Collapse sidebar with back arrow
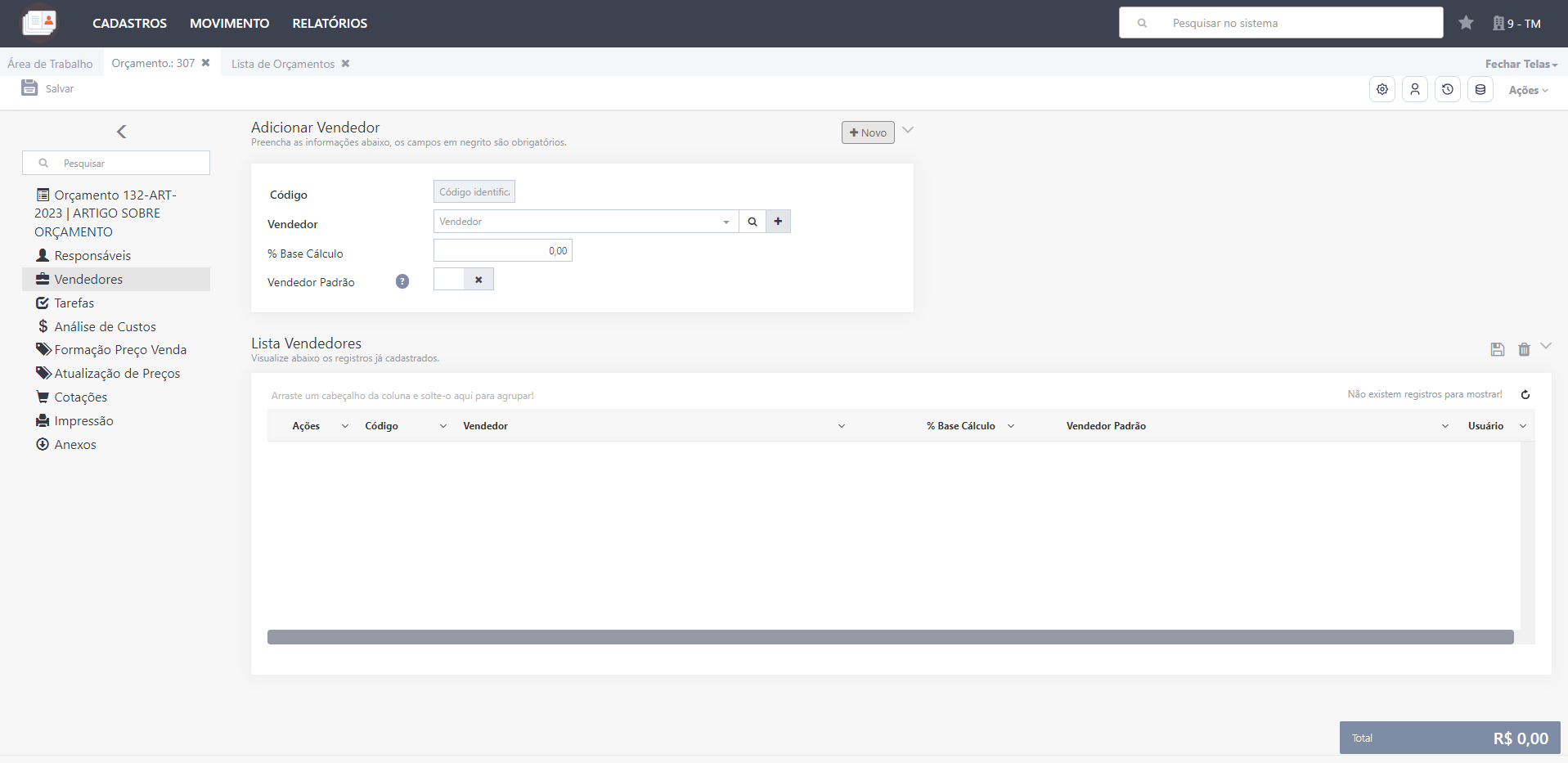 pyautogui.click(x=121, y=132)
